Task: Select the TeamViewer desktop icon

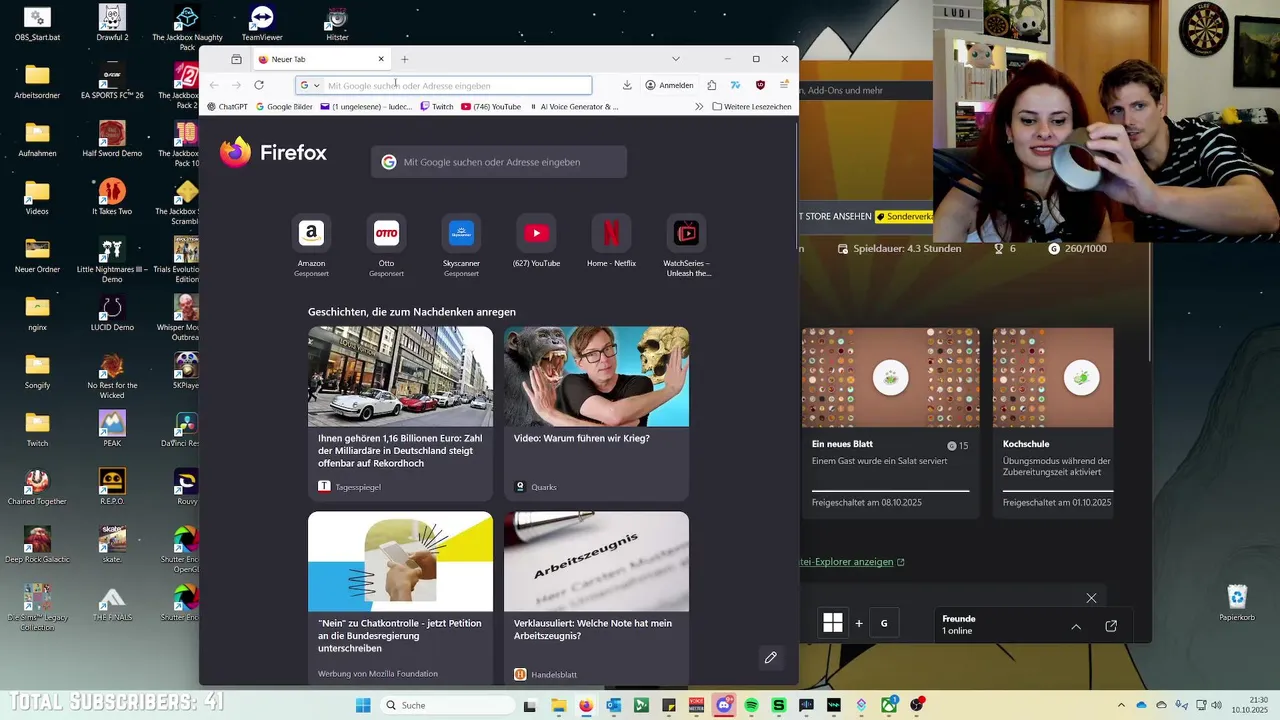Action: click(x=262, y=24)
